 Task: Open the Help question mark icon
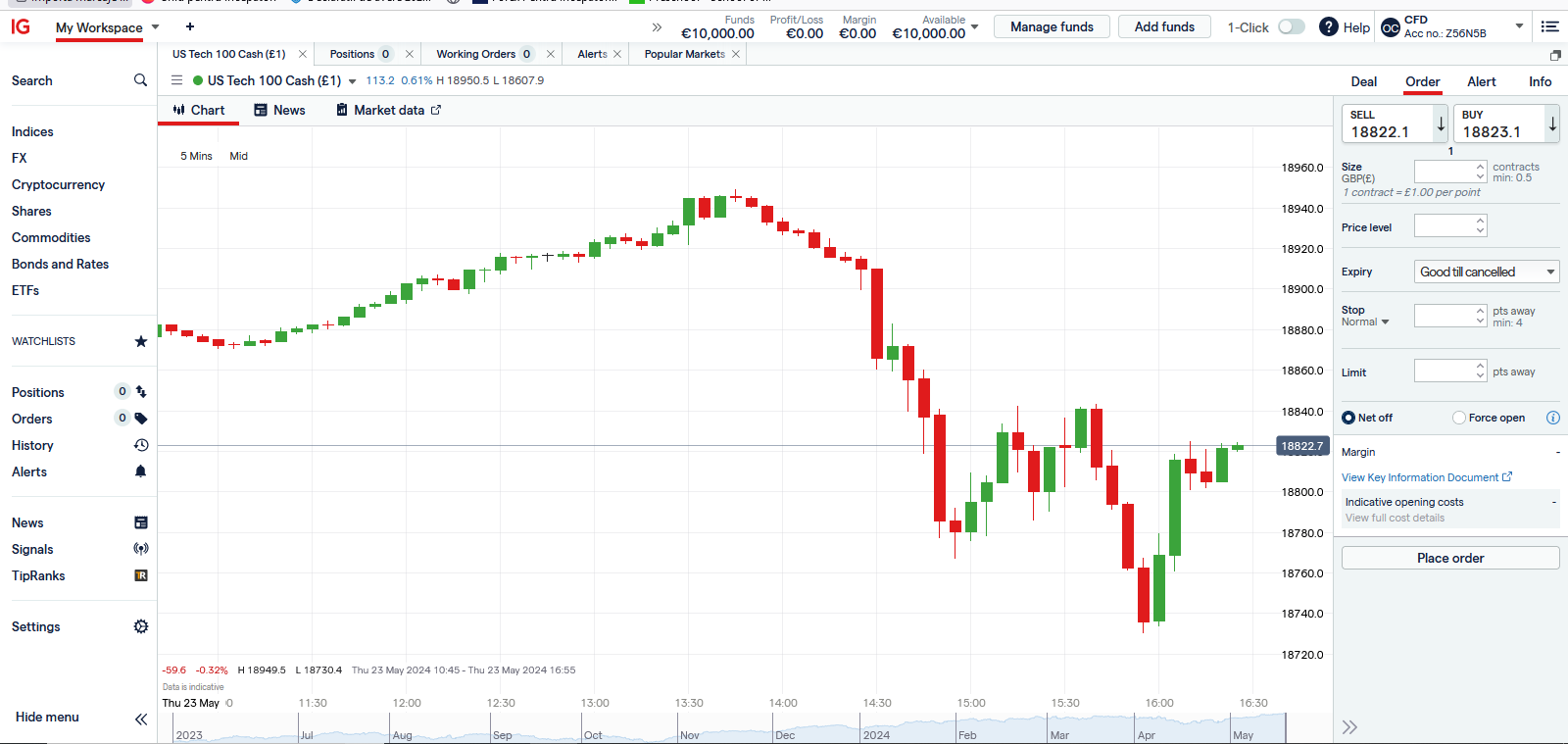1328,27
